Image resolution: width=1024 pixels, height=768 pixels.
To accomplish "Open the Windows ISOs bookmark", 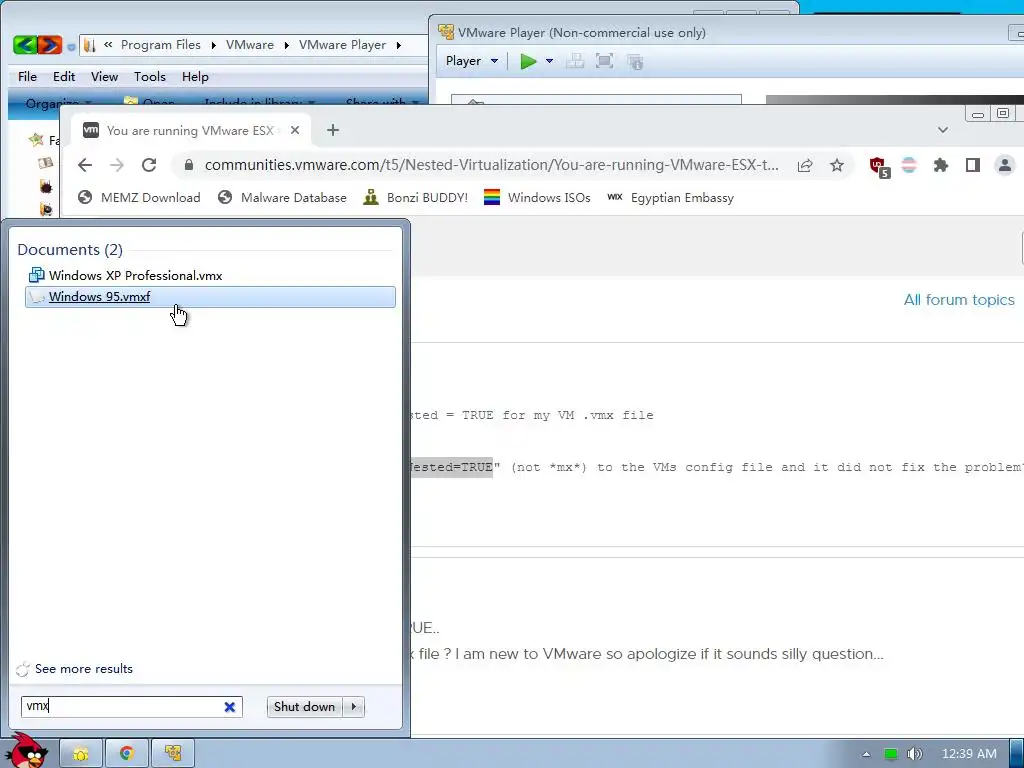I will [x=537, y=197].
